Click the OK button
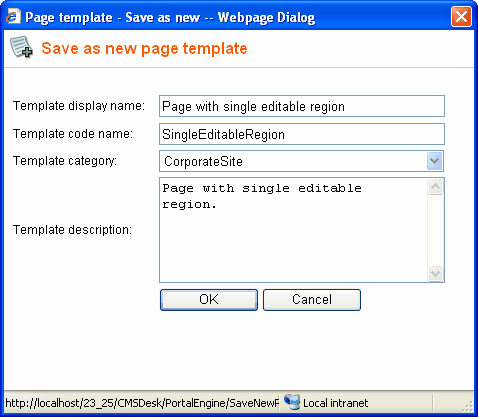 tap(209, 300)
